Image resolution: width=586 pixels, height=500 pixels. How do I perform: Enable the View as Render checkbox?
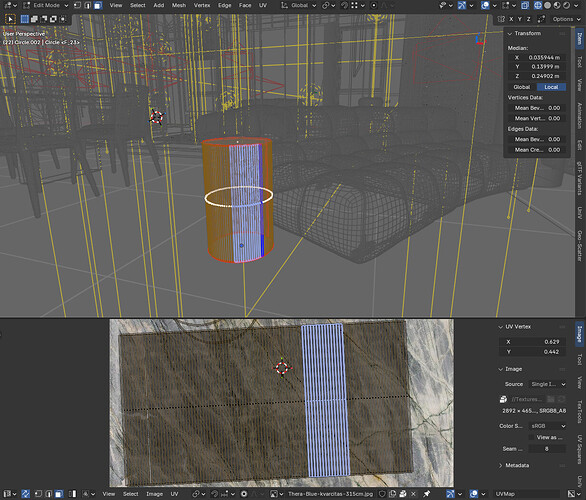tap(531, 437)
